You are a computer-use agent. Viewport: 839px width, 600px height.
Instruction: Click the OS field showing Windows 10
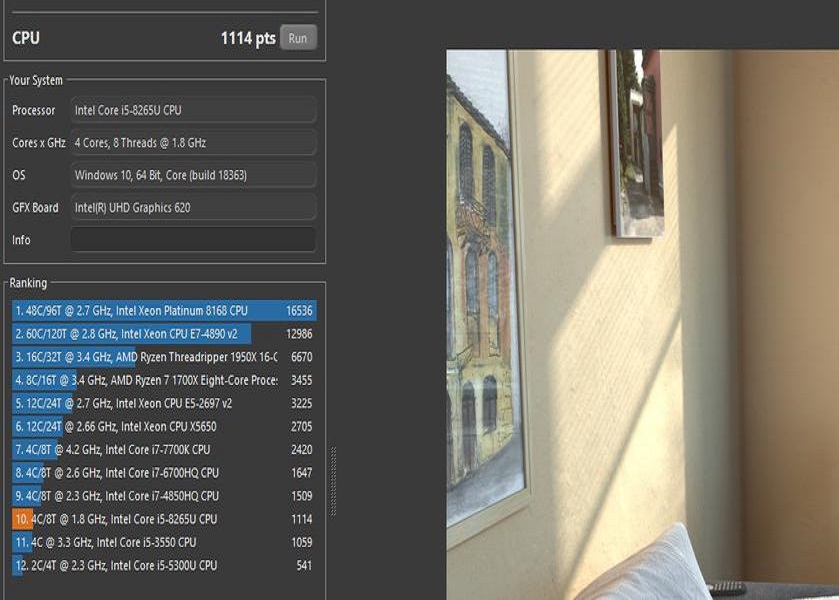pos(193,175)
